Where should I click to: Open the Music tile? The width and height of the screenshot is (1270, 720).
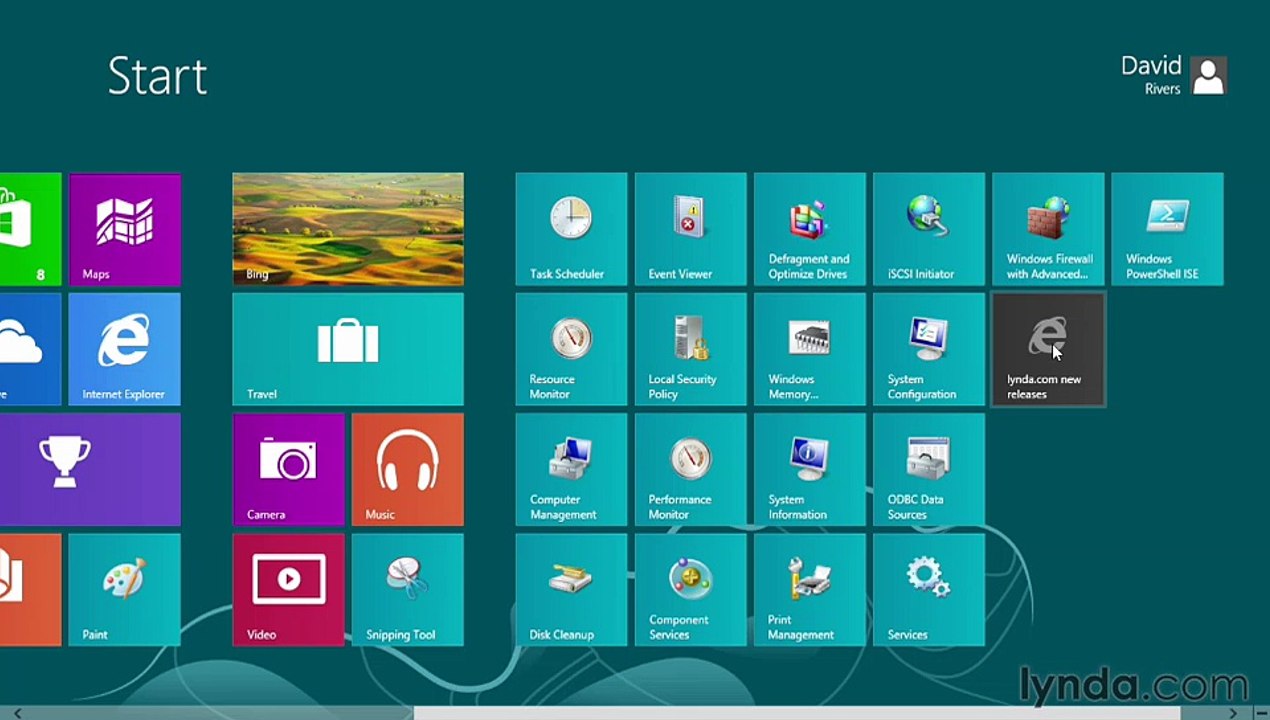[x=408, y=469]
